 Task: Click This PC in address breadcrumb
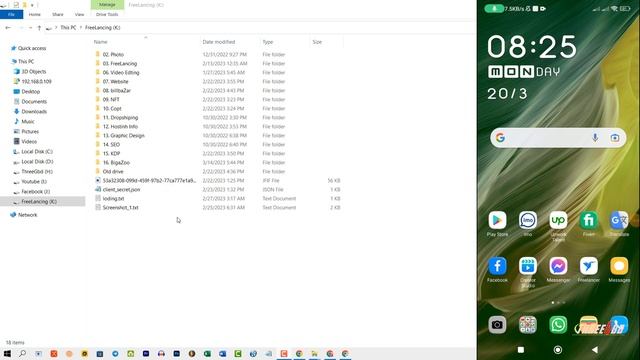68,27
